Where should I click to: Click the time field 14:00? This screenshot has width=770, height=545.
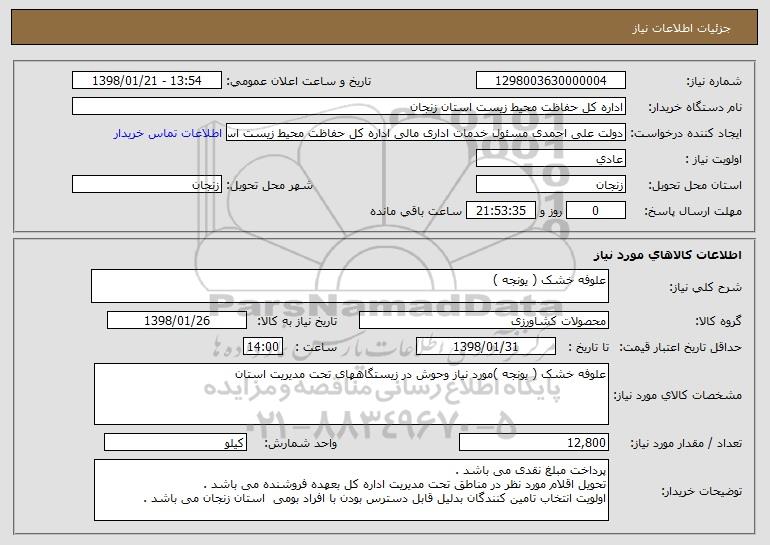point(263,347)
